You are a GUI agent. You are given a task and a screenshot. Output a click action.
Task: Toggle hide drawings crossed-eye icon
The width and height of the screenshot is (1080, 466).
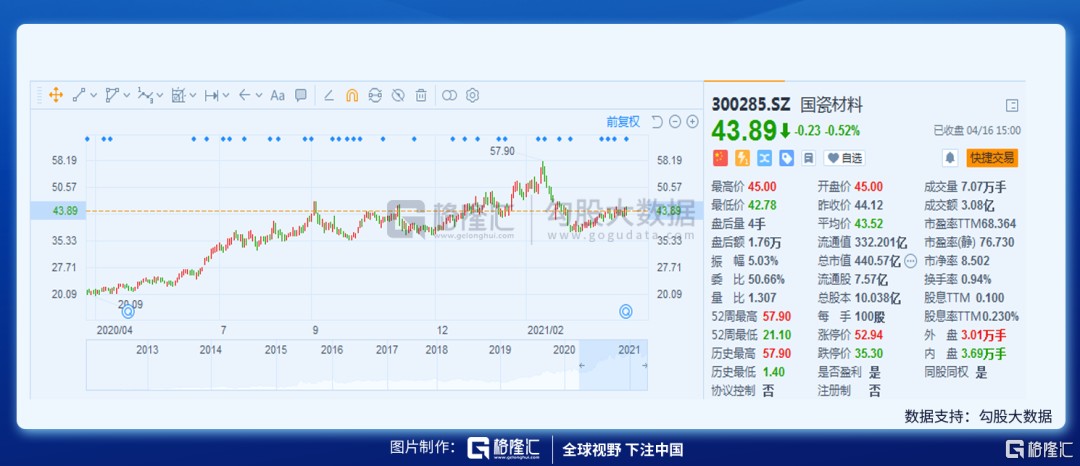tap(398, 95)
